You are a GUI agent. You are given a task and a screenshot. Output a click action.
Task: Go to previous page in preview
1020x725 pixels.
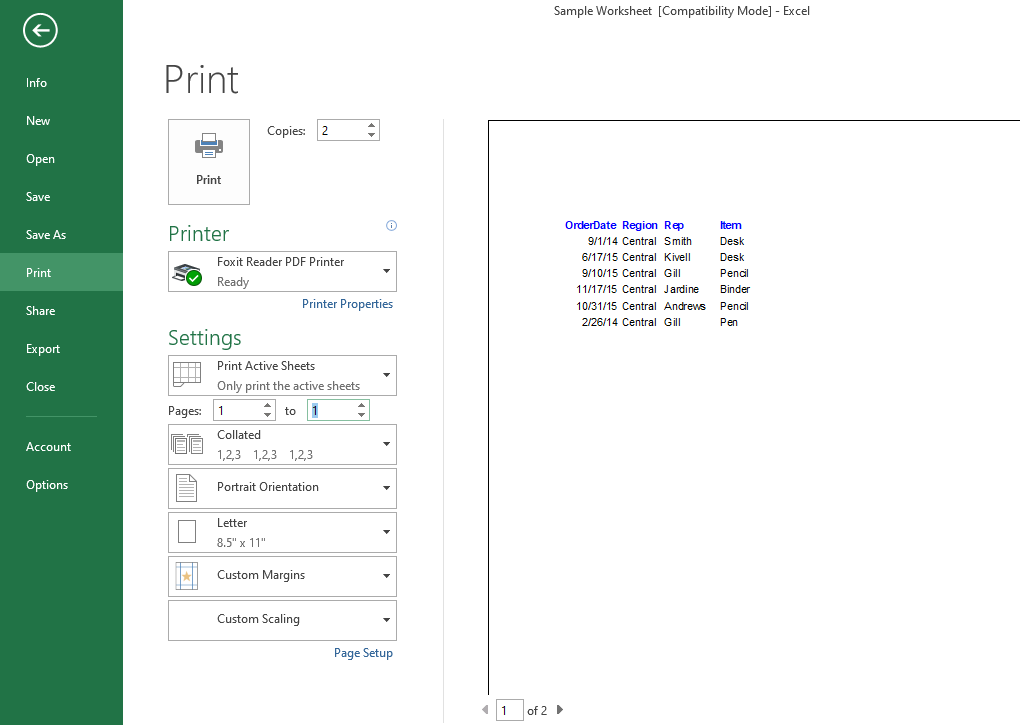[486, 710]
